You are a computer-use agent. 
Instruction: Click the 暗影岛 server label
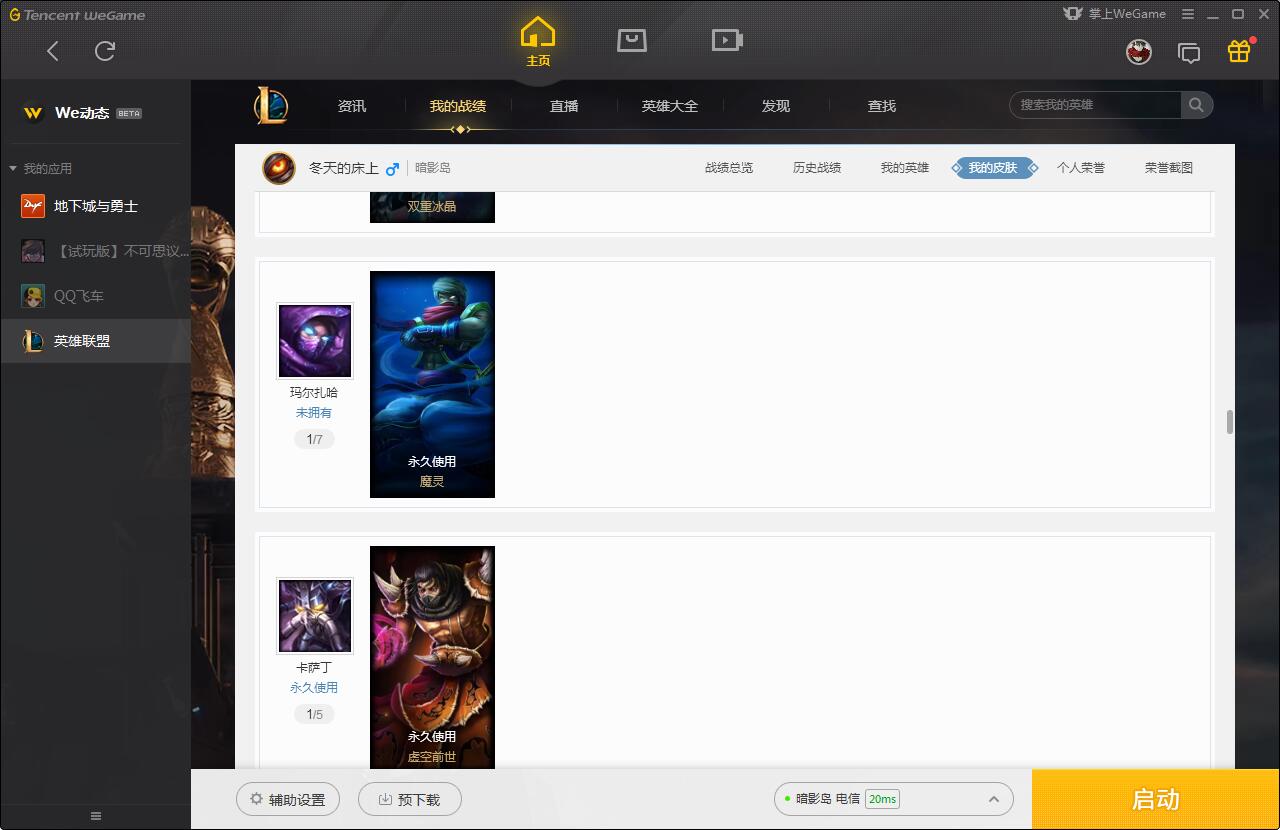pos(433,168)
